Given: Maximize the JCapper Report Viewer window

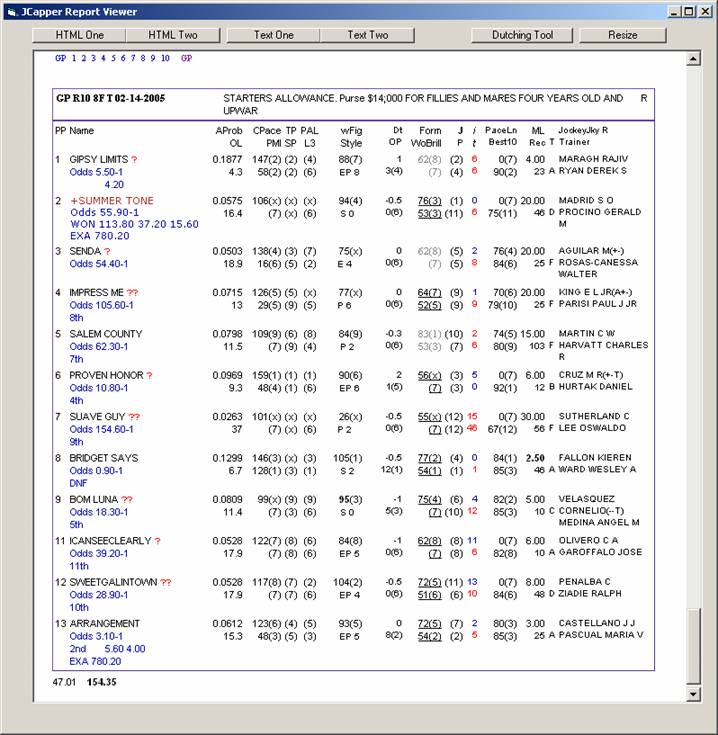Looking at the screenshot, I should click(x=688, y=12).
